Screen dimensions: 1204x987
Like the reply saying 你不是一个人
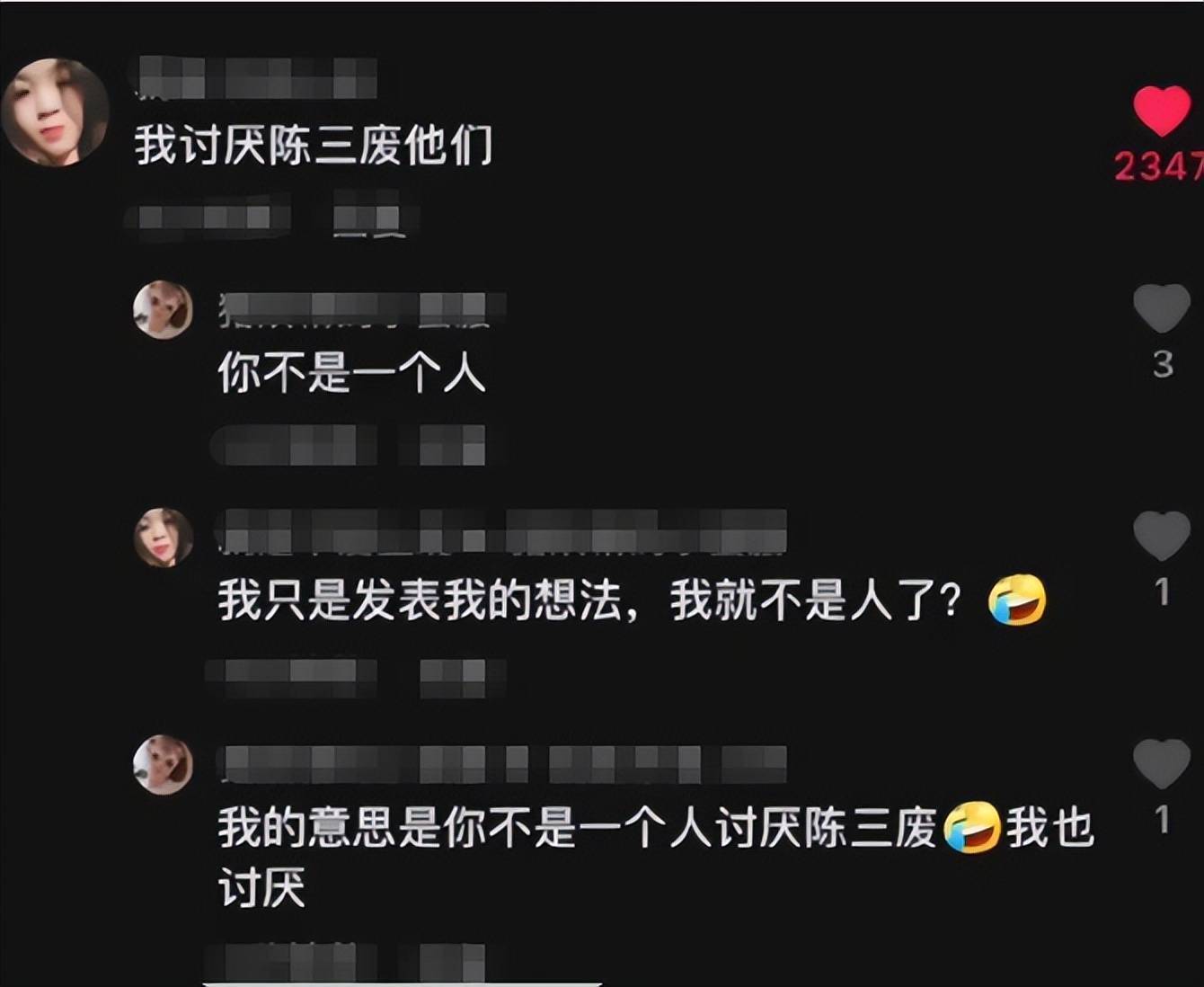(1162, 308)
